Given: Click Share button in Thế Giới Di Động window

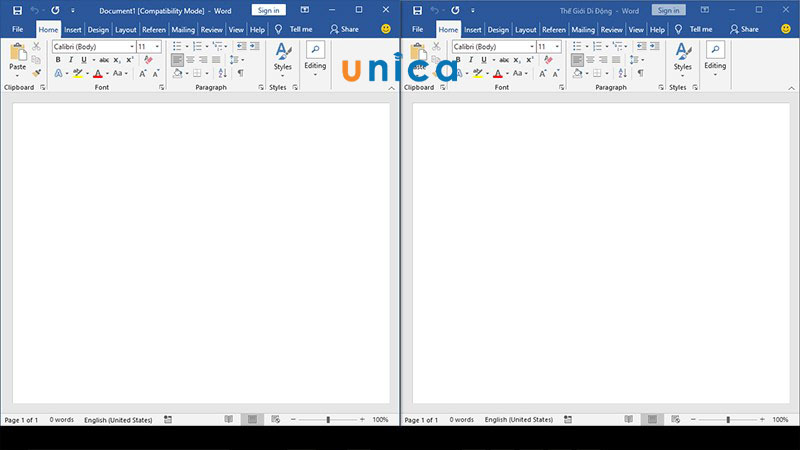Looking at the screenshot, I should coord(743,29).
